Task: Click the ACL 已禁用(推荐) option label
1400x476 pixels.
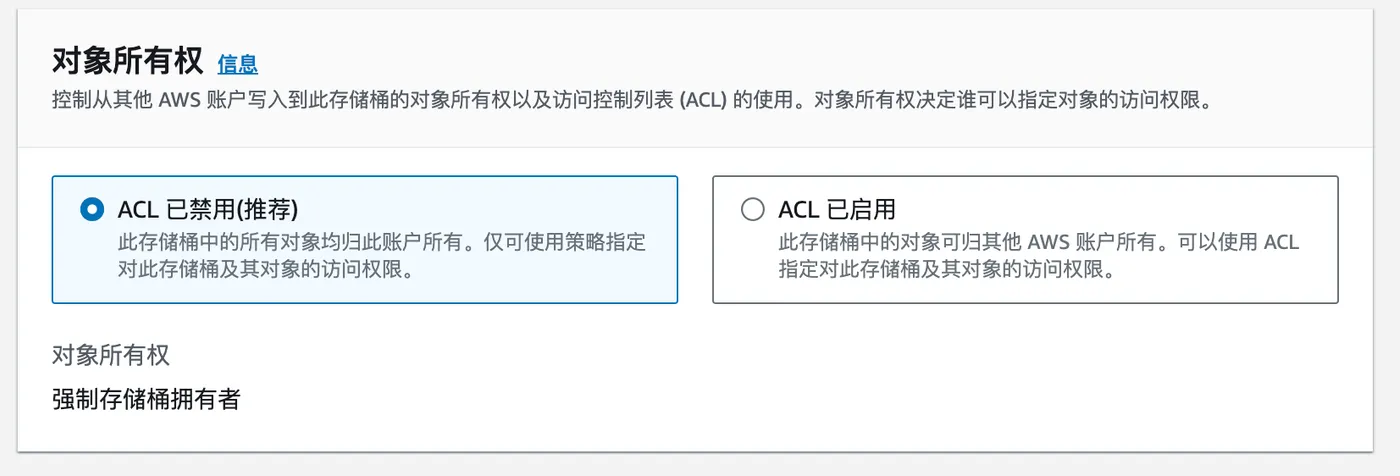Action: pos(208,210)
